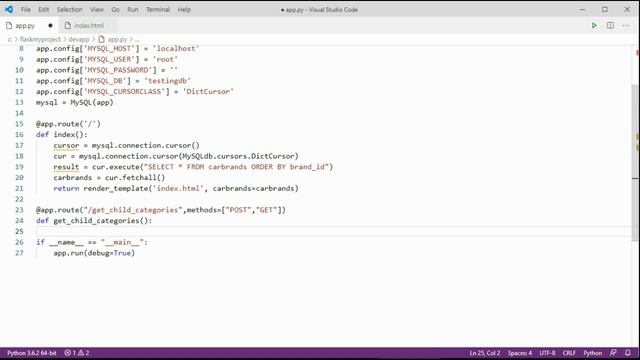Open the Terminal menu

tap(158, 9)
